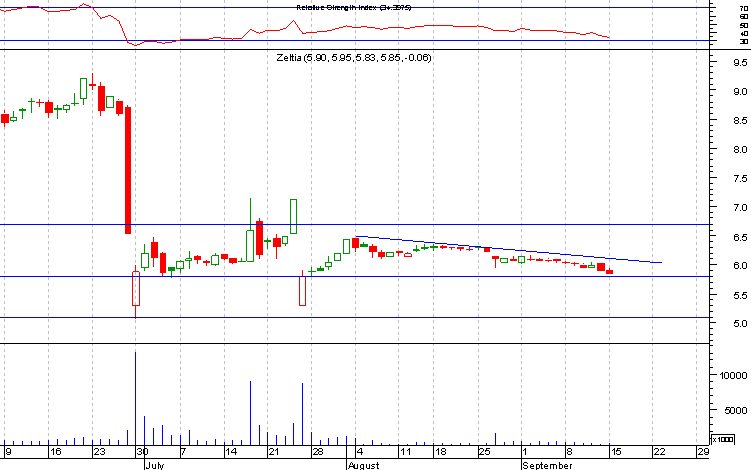Click the Zeltia price chart title

point(354,58)
